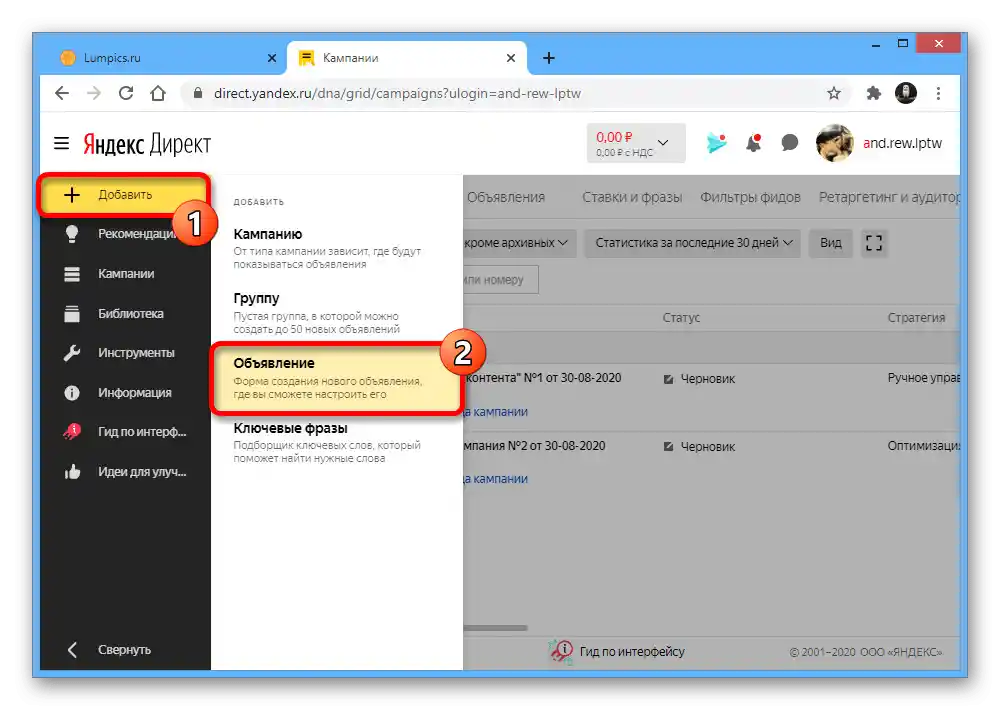
Task: Click the Вид button
Action: click(x=830, y=243)
